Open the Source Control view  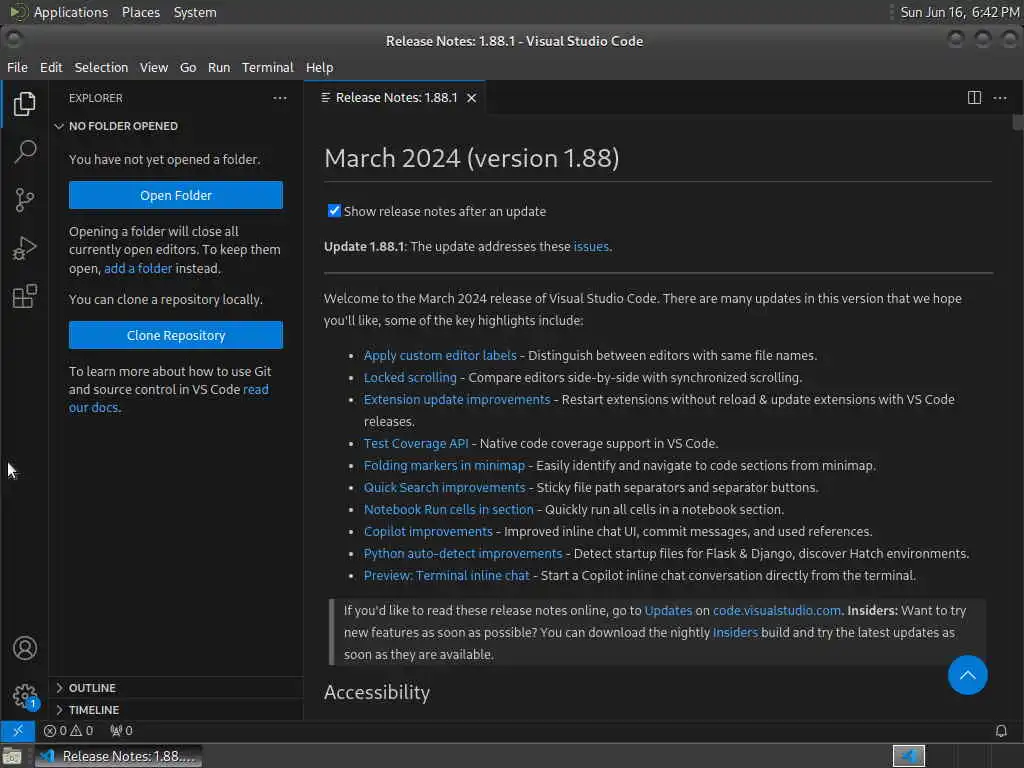[x=24, y=200]
